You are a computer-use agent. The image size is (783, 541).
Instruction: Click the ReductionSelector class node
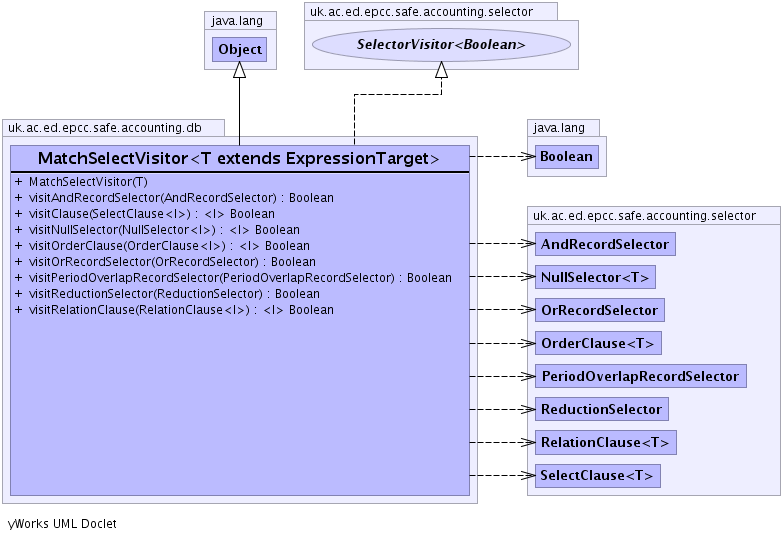tap(601, 409)
